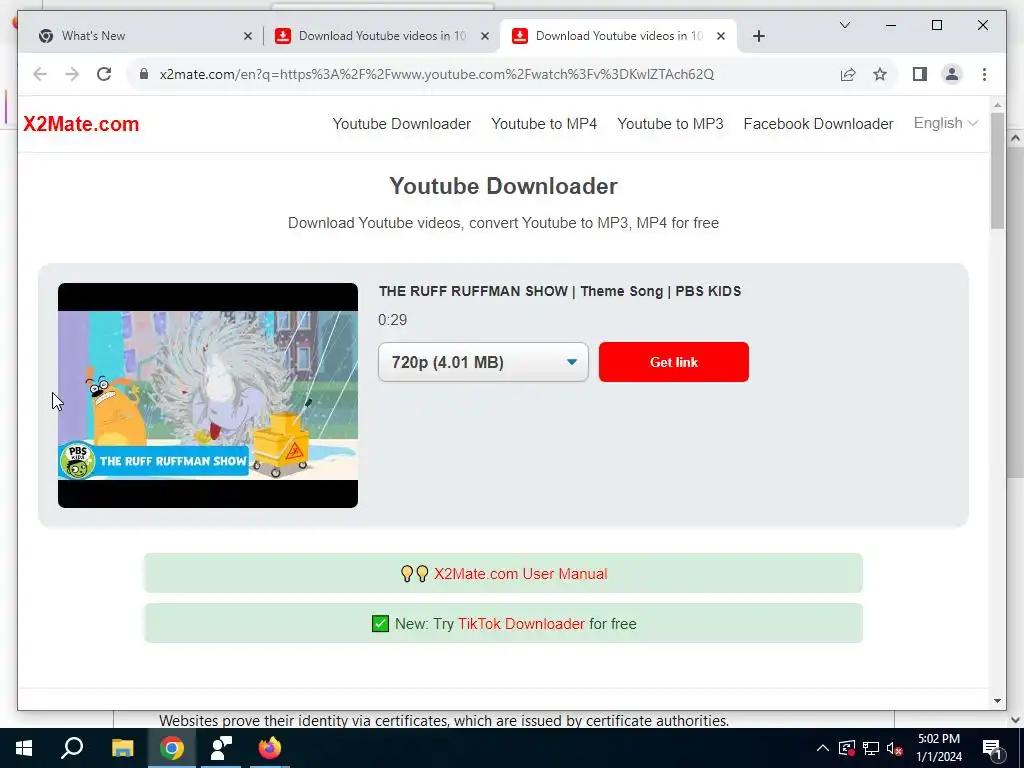Image resolution: width=1024 pixels, height=768 pixels.
Task: Open File Explorer from taskbar
Action: coord(122,748)
